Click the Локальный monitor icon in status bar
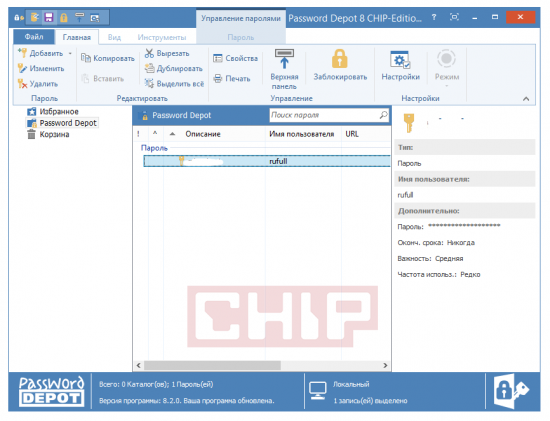 (x=318, y=391)
